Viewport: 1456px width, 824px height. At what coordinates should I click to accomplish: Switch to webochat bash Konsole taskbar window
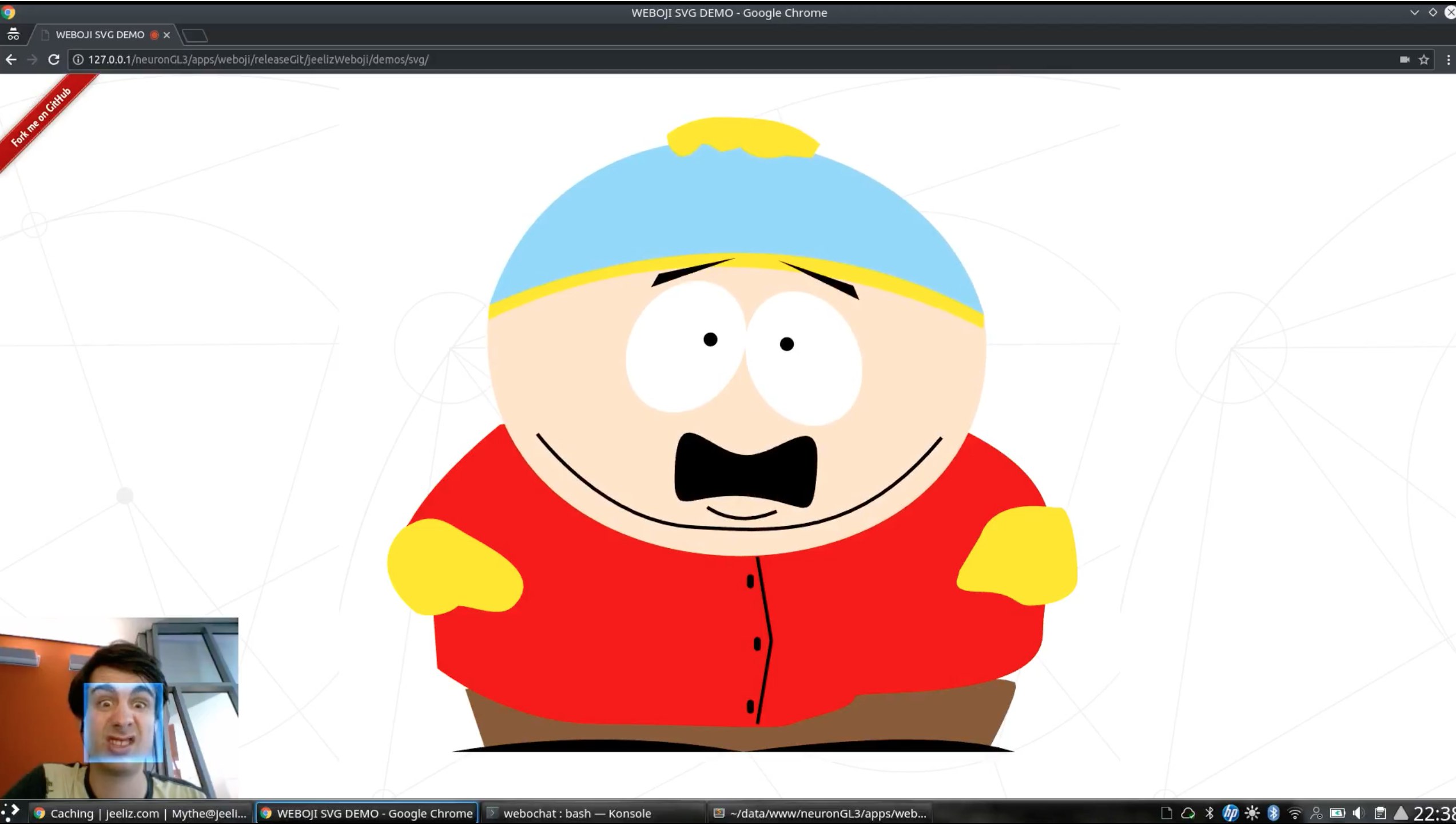tap(594, 813)
